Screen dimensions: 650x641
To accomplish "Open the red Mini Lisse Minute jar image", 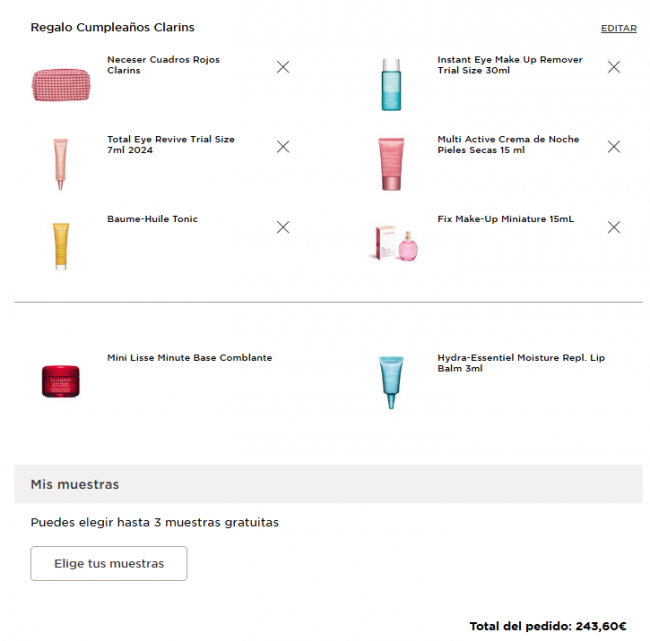I will [x=61, y=381].
